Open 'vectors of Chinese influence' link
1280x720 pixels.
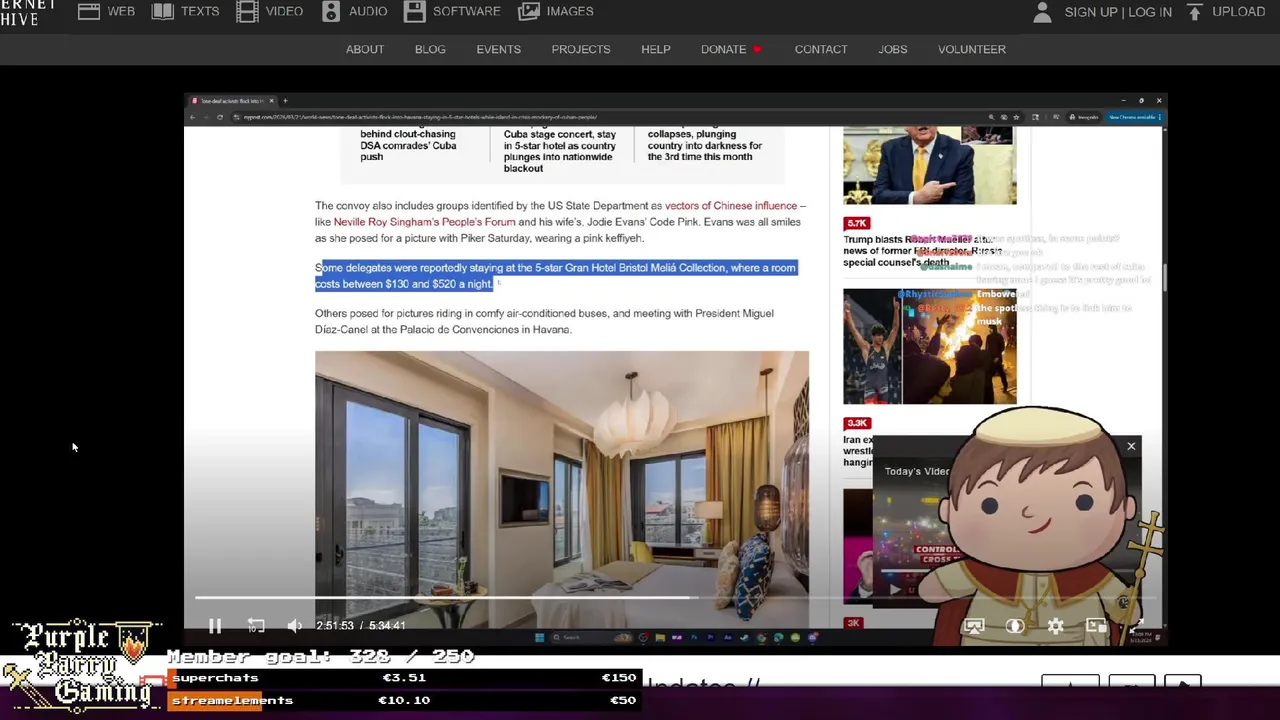pyautogui.click(x=731, y=205)
